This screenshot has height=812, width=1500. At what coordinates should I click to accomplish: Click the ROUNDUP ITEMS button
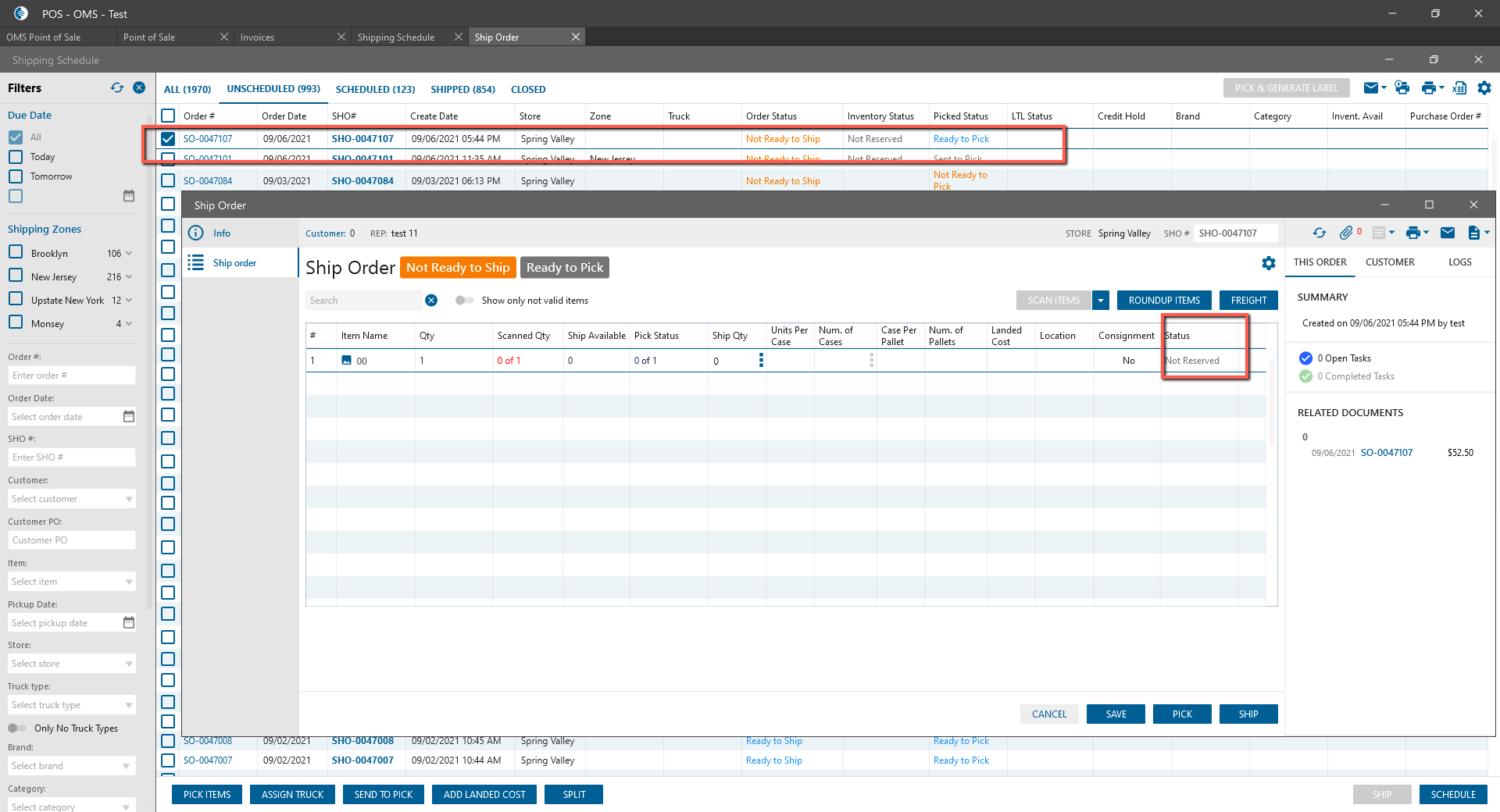pyautogui.click(x=1164, y=301)
